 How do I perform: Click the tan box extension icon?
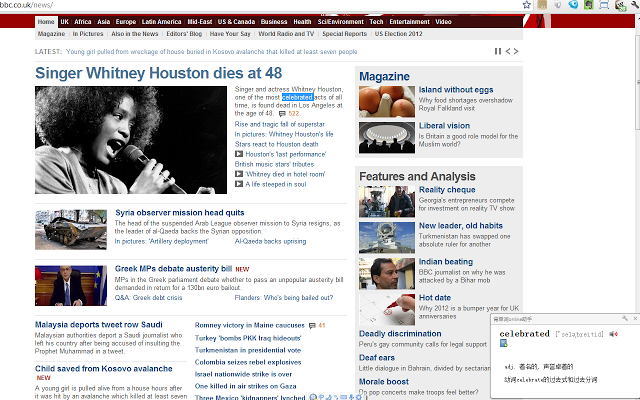pos(542,5)
